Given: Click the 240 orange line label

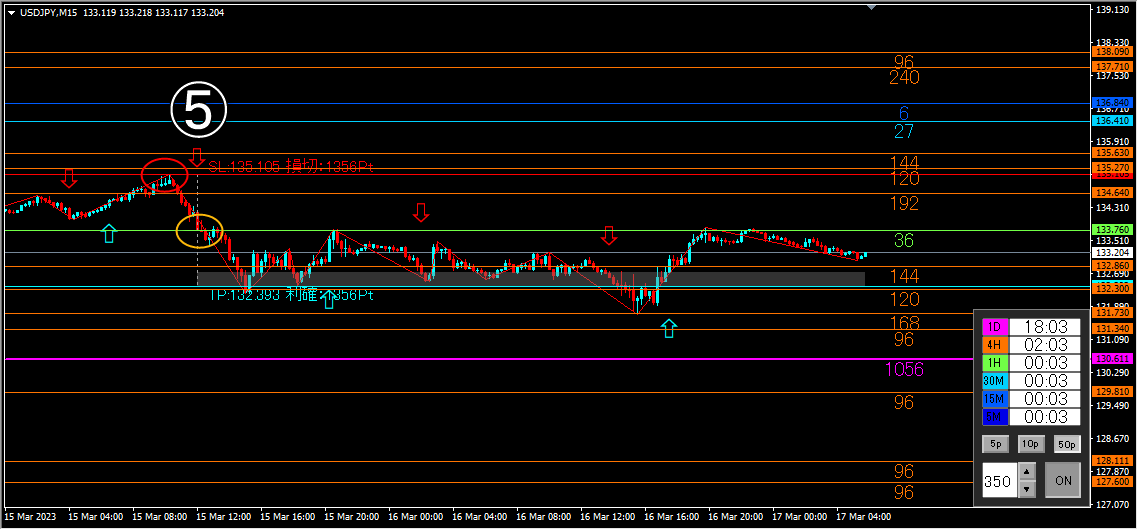Looking at the screenshot, I should pos(904,78).
